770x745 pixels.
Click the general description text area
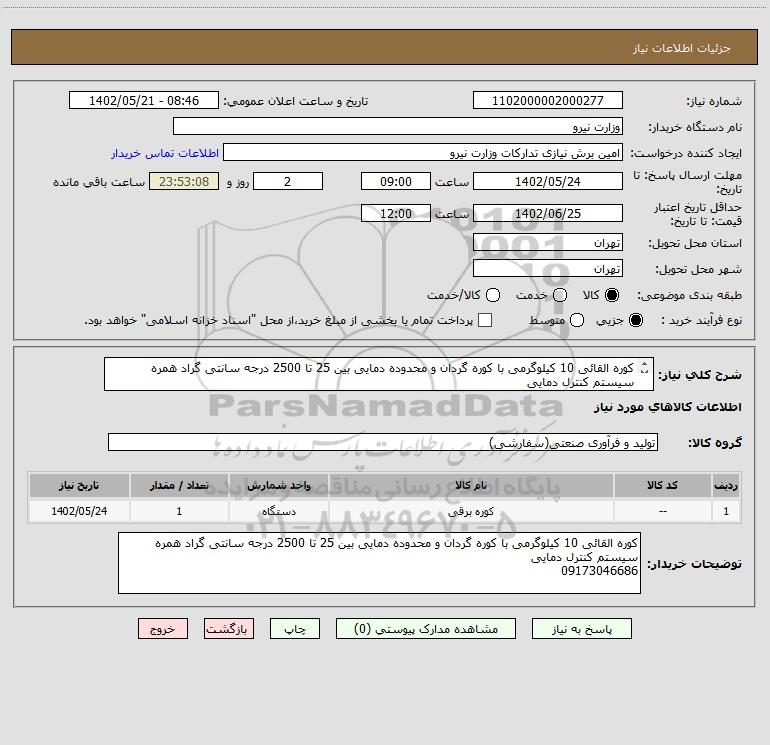(x=379, y=374)
